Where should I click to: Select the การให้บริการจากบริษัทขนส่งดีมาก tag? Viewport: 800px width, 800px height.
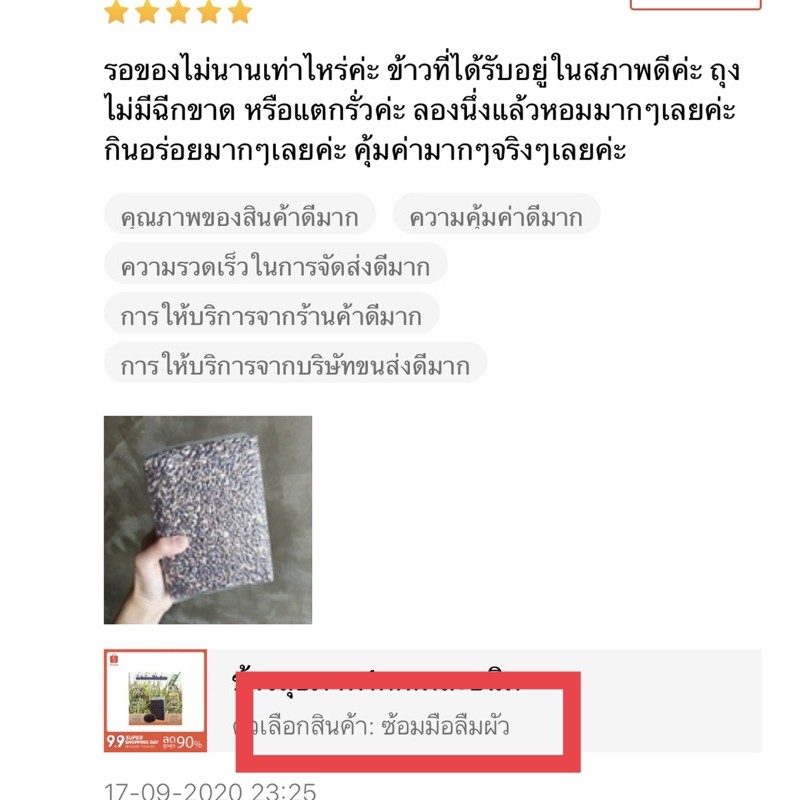(295, 366)
